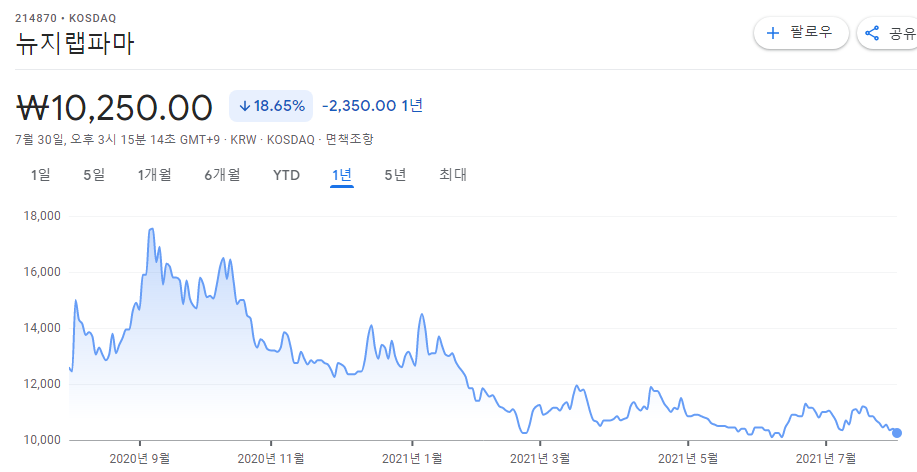Select the 6개월 range tab
Viewport: 917px width, 472px height.
click(x=222, y=175)
